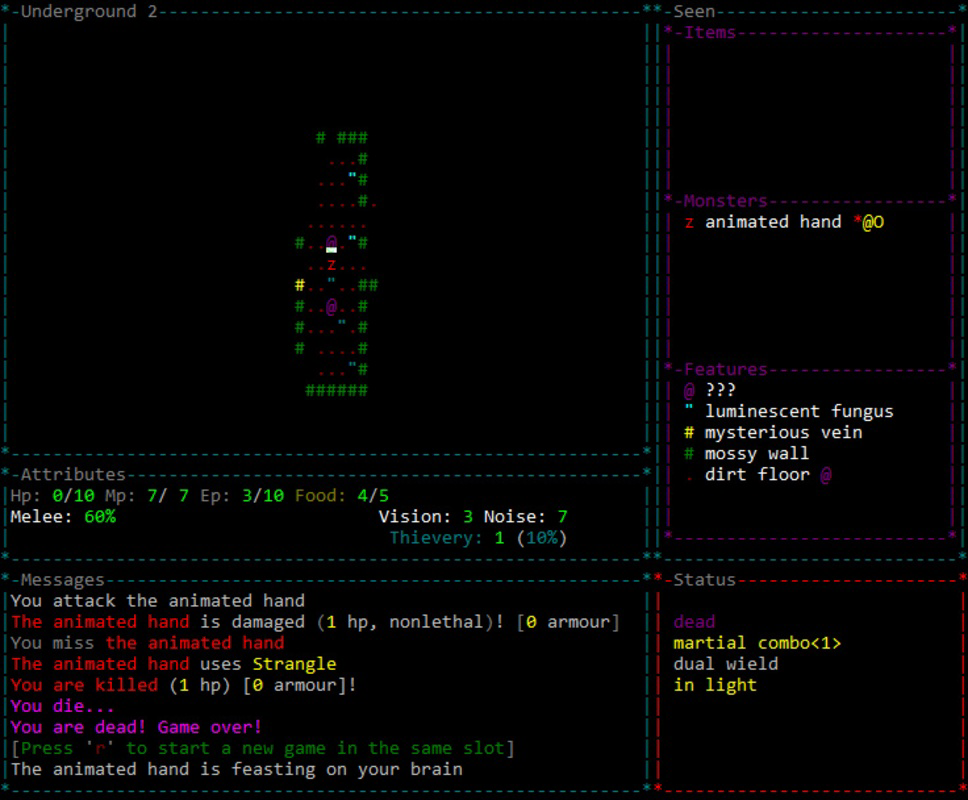The image size is (968, 800).
Task: Click the message 'You miss the animated hand'
Action: pyautogui.click(x=147, y=643)
